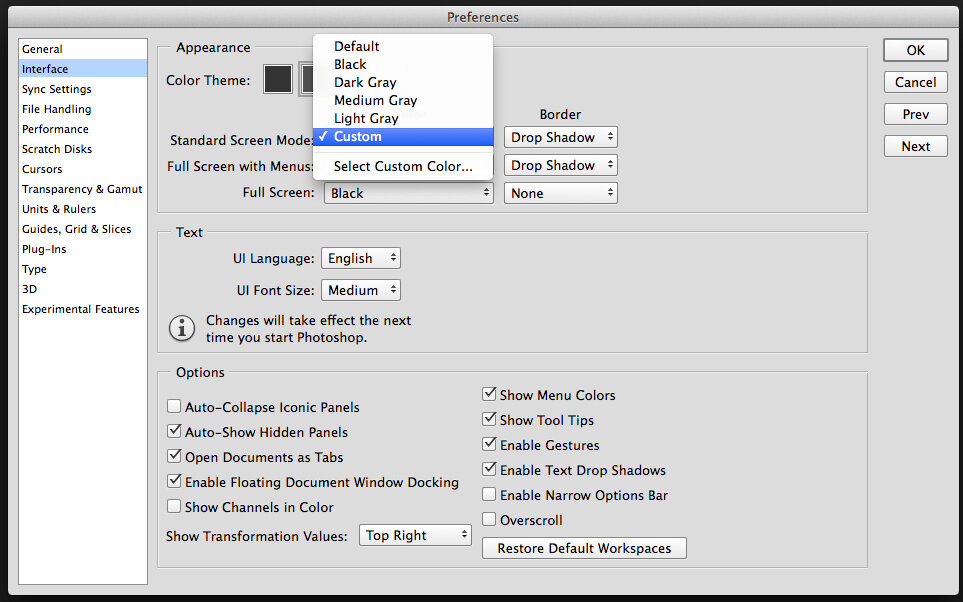
Task: Go to previous pane with Prev
Action: tap(916, 114)
